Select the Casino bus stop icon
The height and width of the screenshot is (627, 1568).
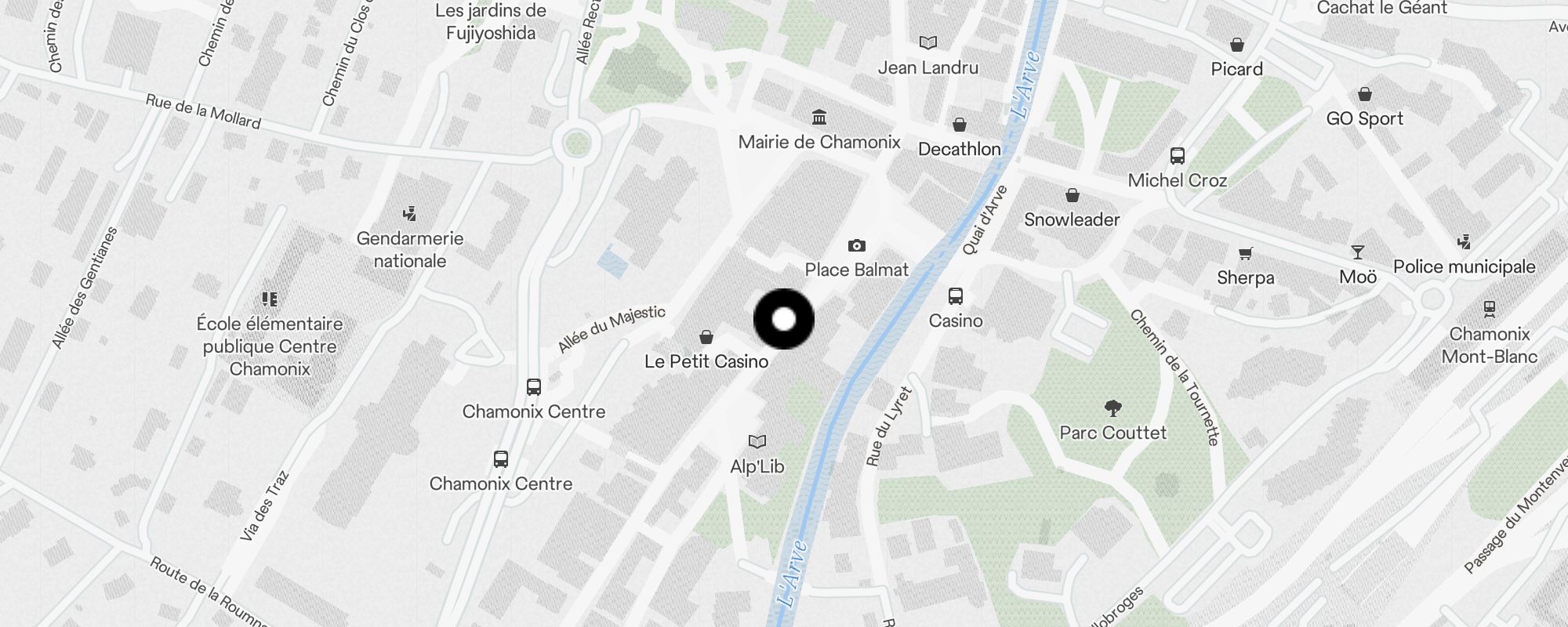click(x=955, y=296)
